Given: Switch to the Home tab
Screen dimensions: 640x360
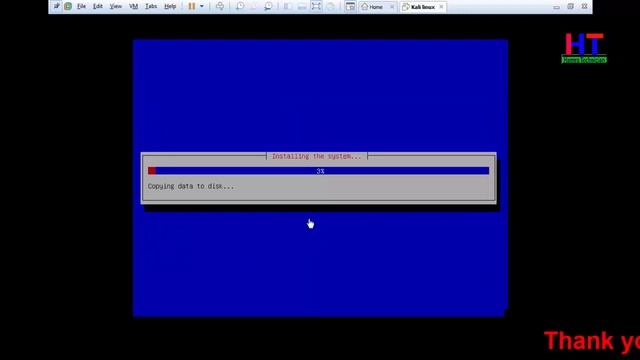Looking at the screenshot, I should pos(376,7).
